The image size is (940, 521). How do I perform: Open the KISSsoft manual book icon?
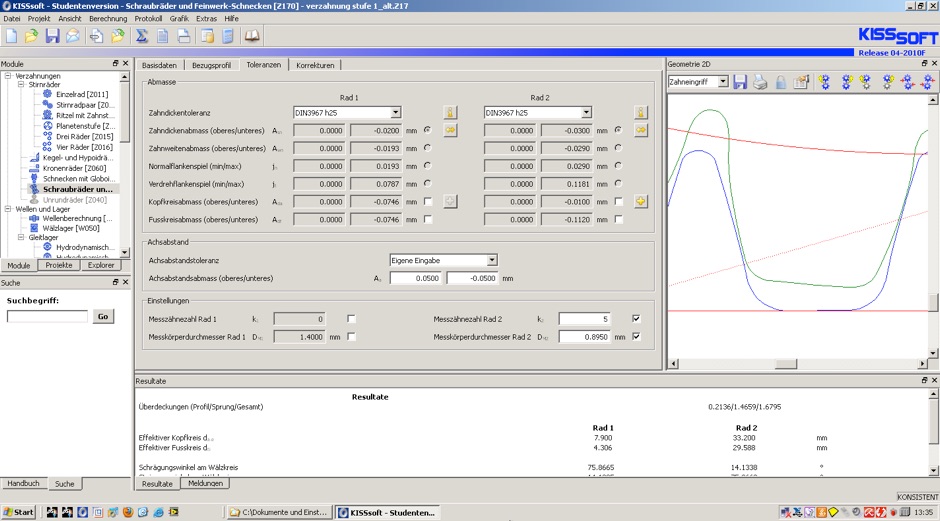point(252,36)
